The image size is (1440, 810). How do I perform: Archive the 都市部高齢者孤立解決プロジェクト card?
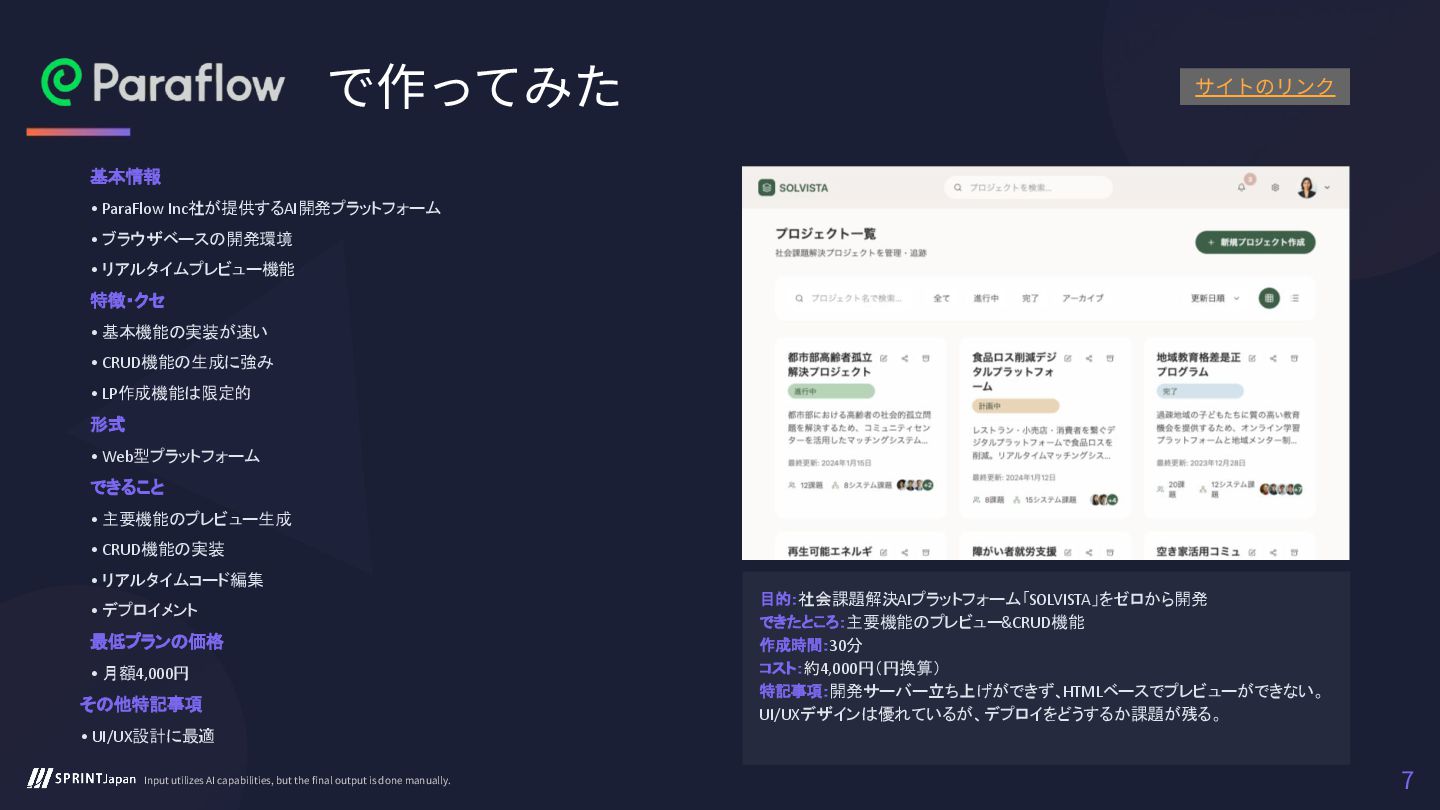pos(926,358)
